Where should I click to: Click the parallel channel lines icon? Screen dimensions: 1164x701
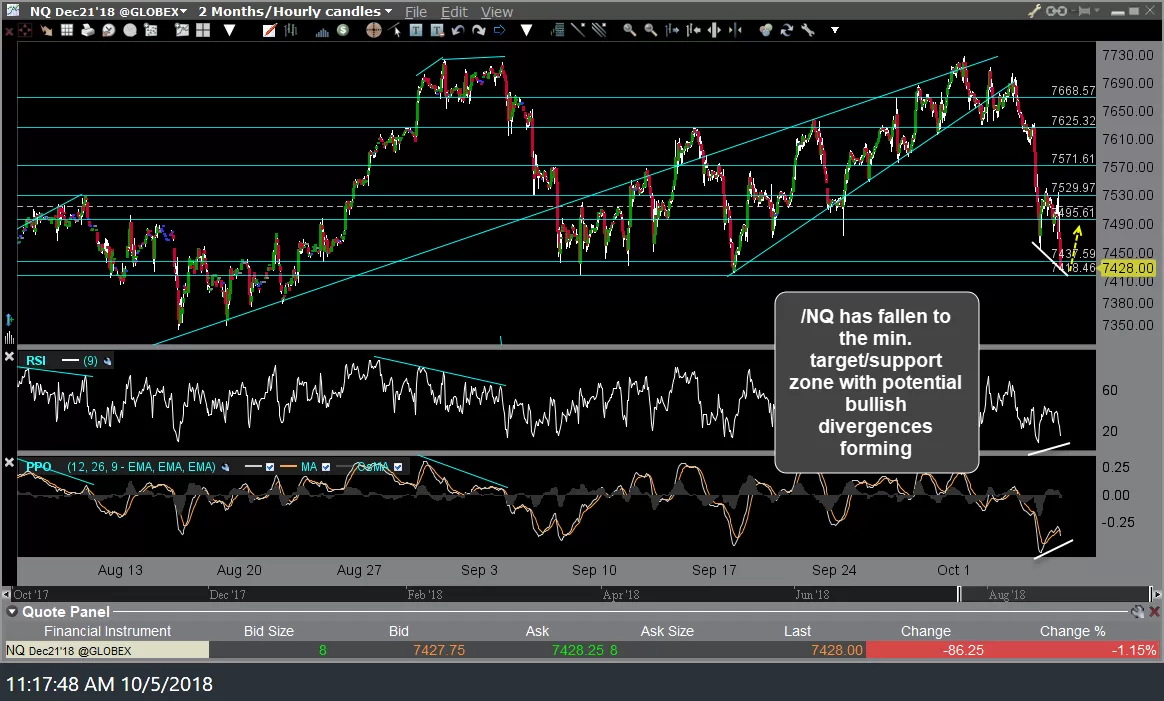tap(599, 30)
